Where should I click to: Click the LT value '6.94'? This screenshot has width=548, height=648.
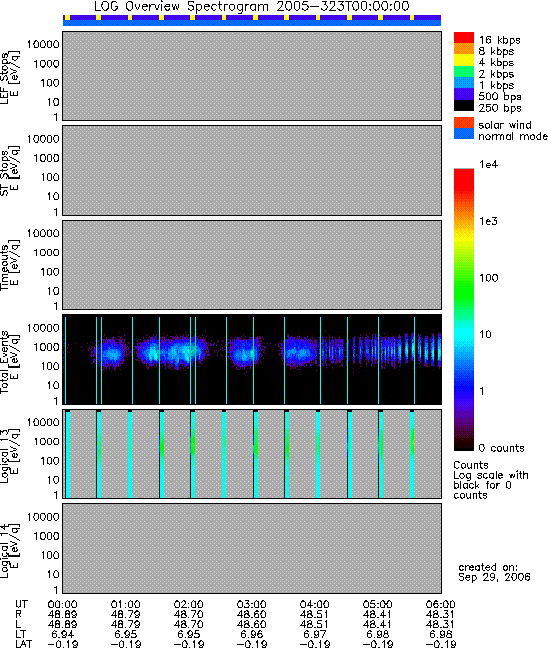62,634
